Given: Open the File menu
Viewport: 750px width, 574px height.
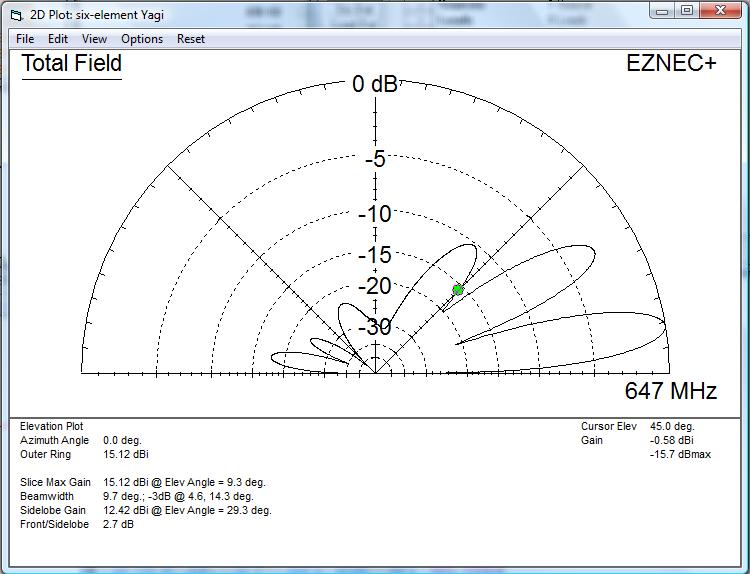Looking at the screenshot, I should pos(25,39).
